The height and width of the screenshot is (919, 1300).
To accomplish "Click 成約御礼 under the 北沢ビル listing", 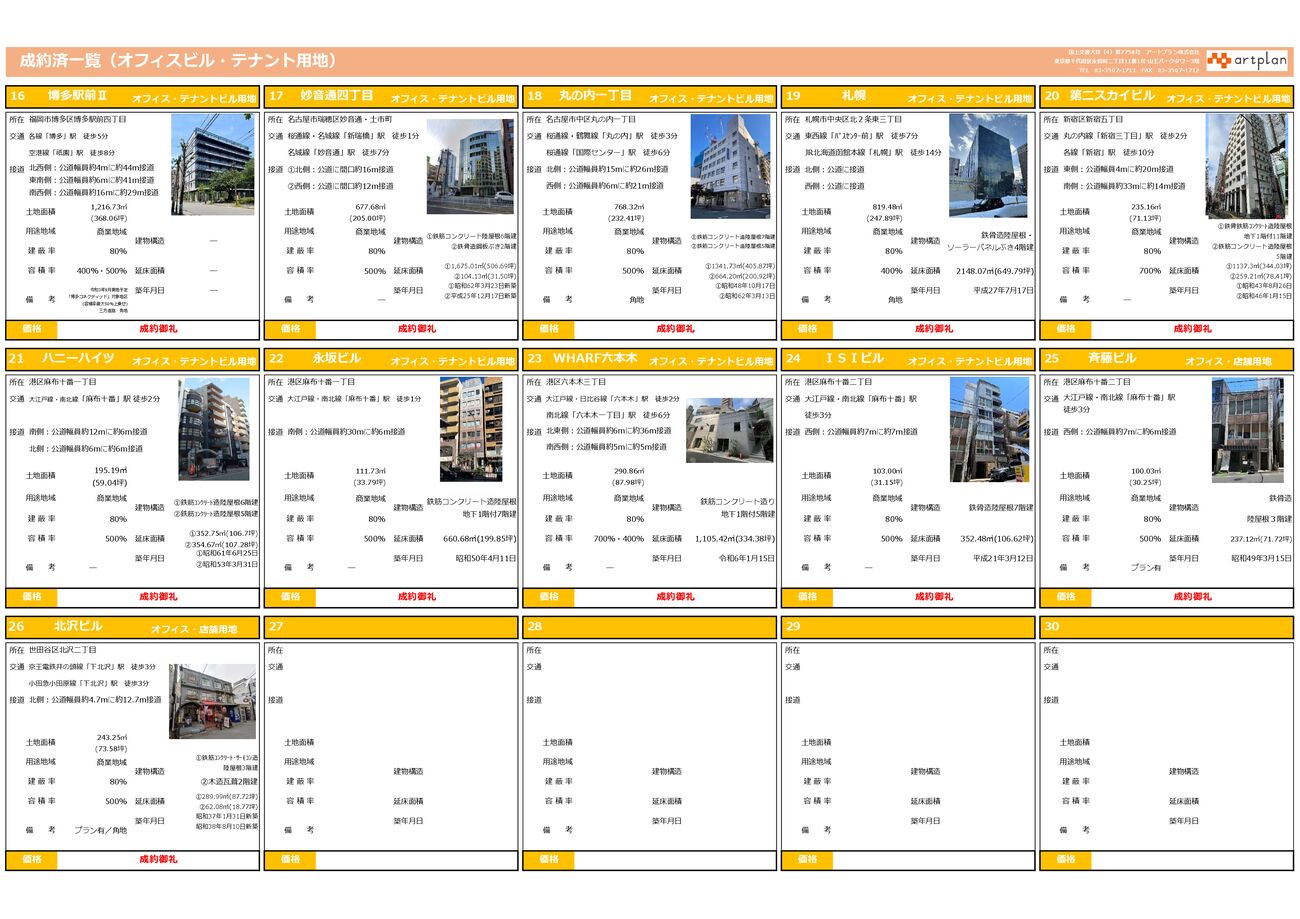I will pyautogui.click(x=158, y=859).
